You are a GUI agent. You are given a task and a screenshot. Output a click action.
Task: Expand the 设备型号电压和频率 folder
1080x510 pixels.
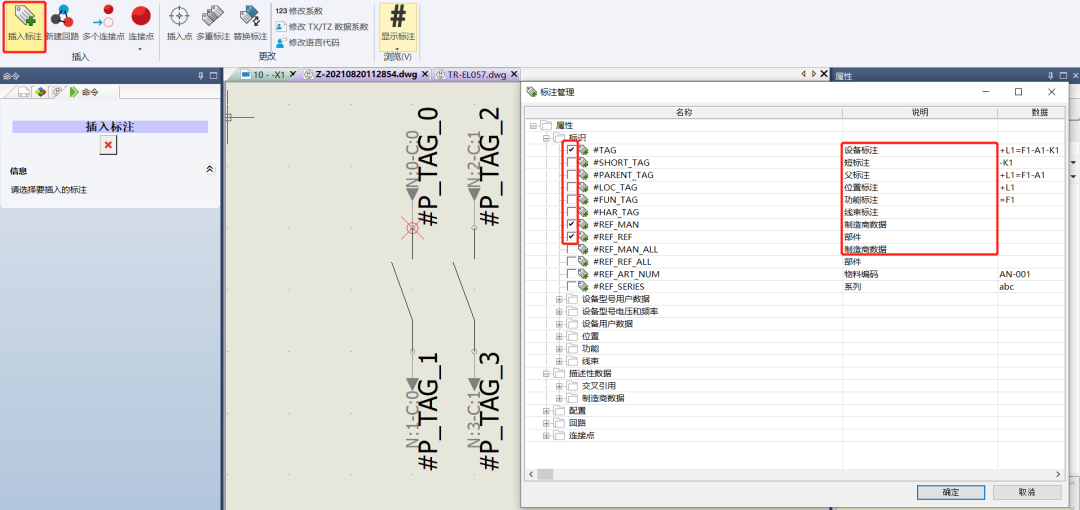coord(559,311)
